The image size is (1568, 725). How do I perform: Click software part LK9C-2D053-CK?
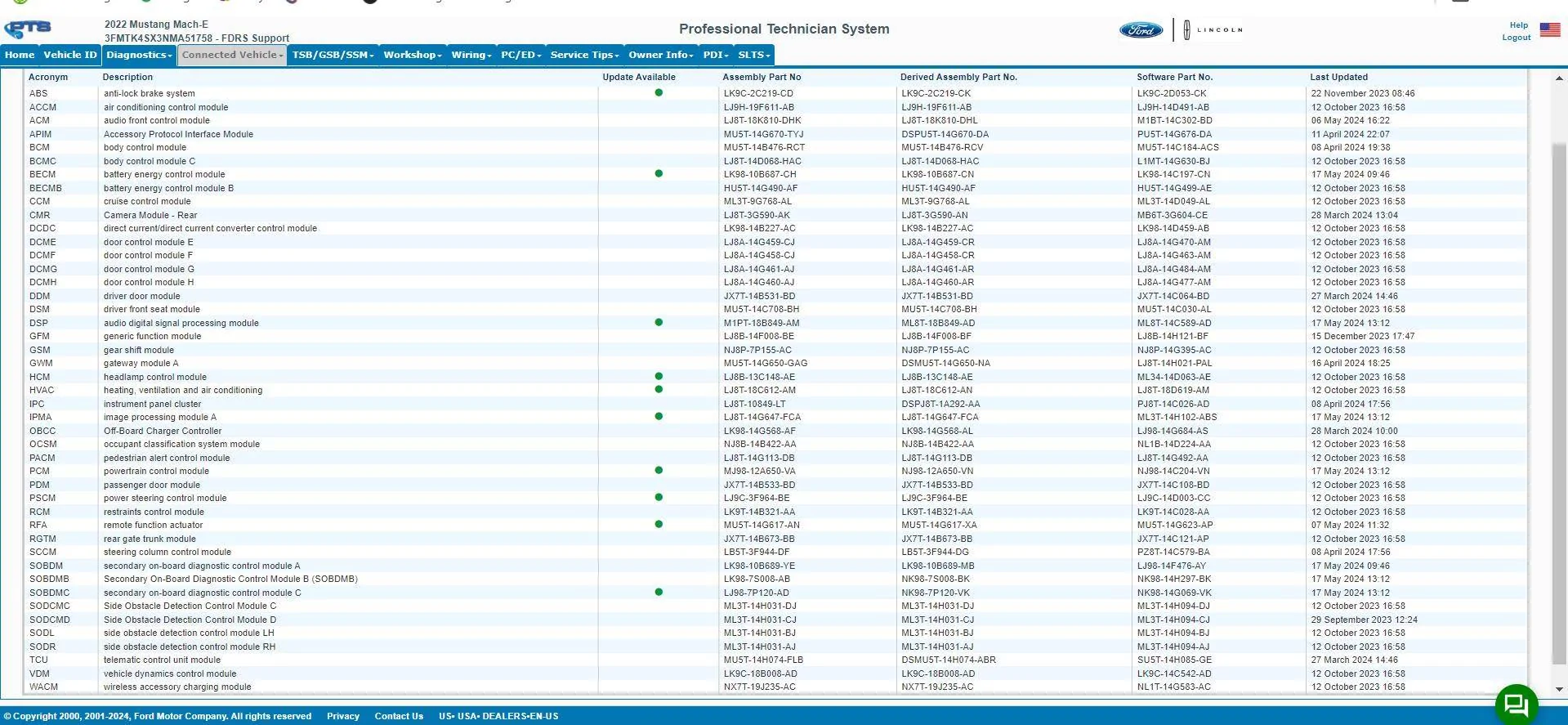tap(1172, 93)
